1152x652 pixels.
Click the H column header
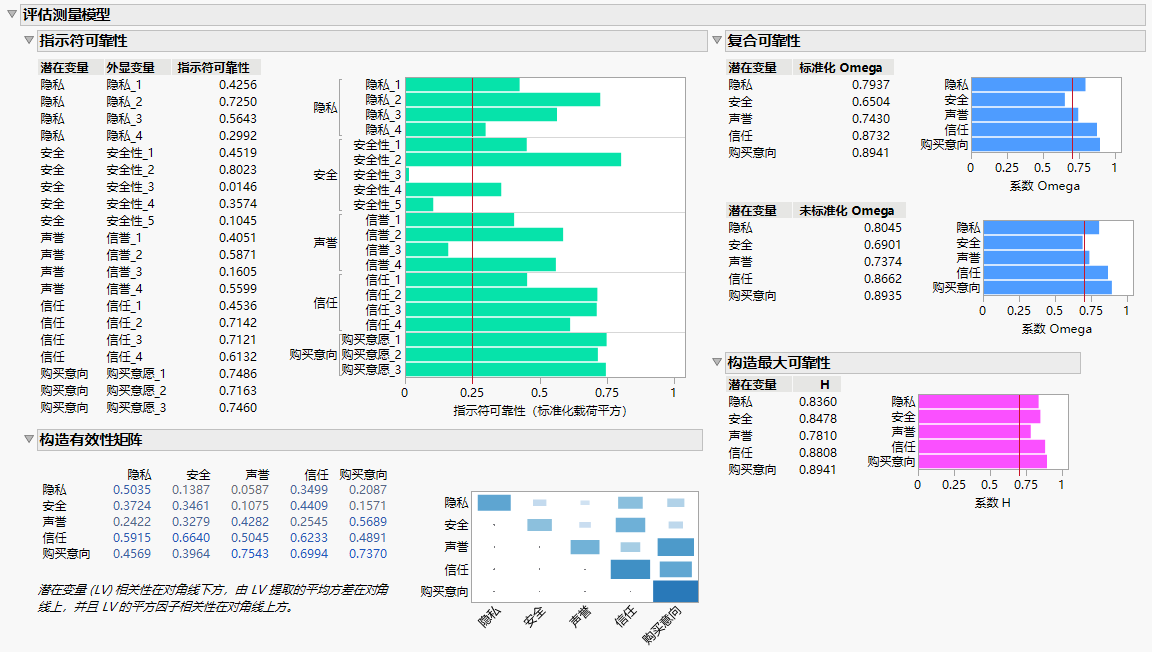pos(825,384)
